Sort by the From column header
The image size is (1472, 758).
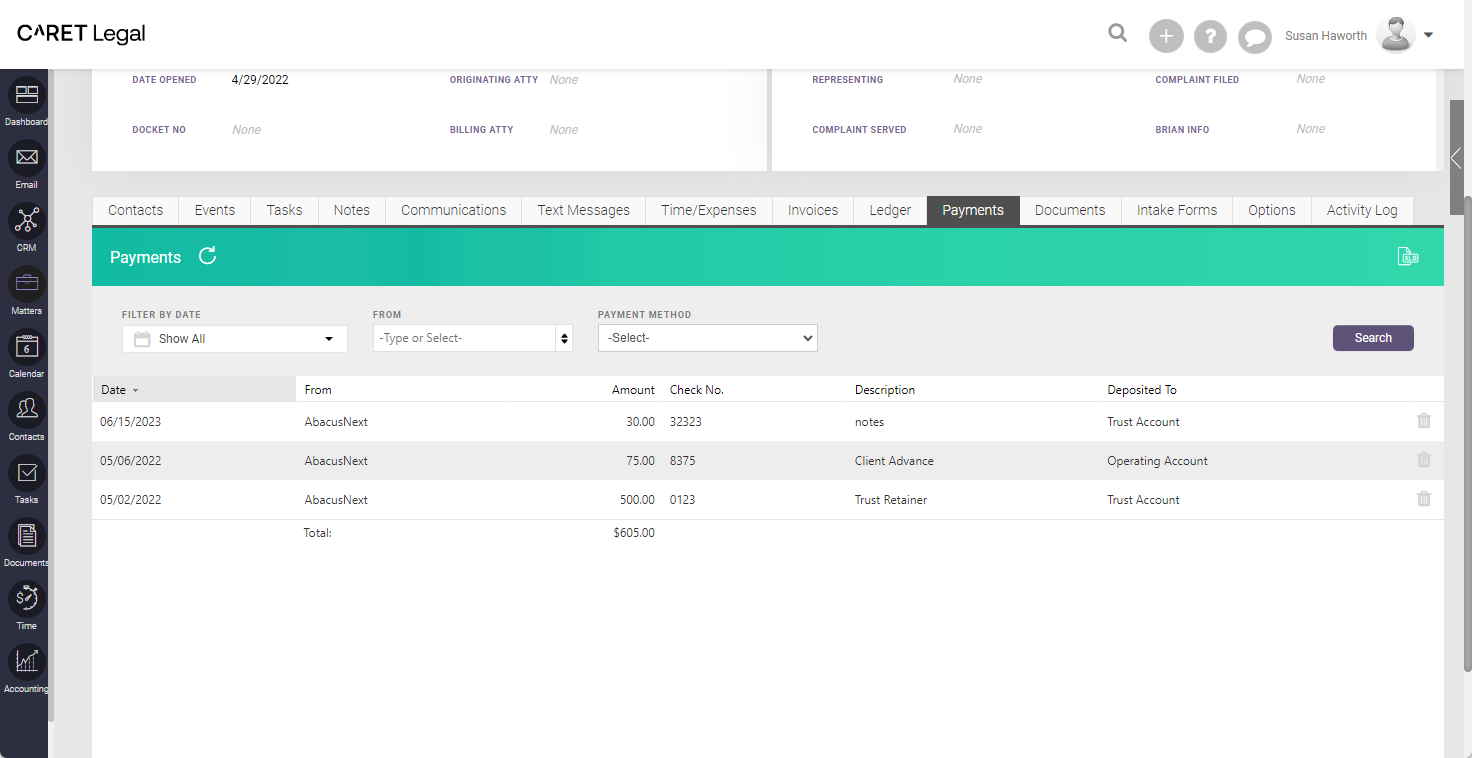318,390
